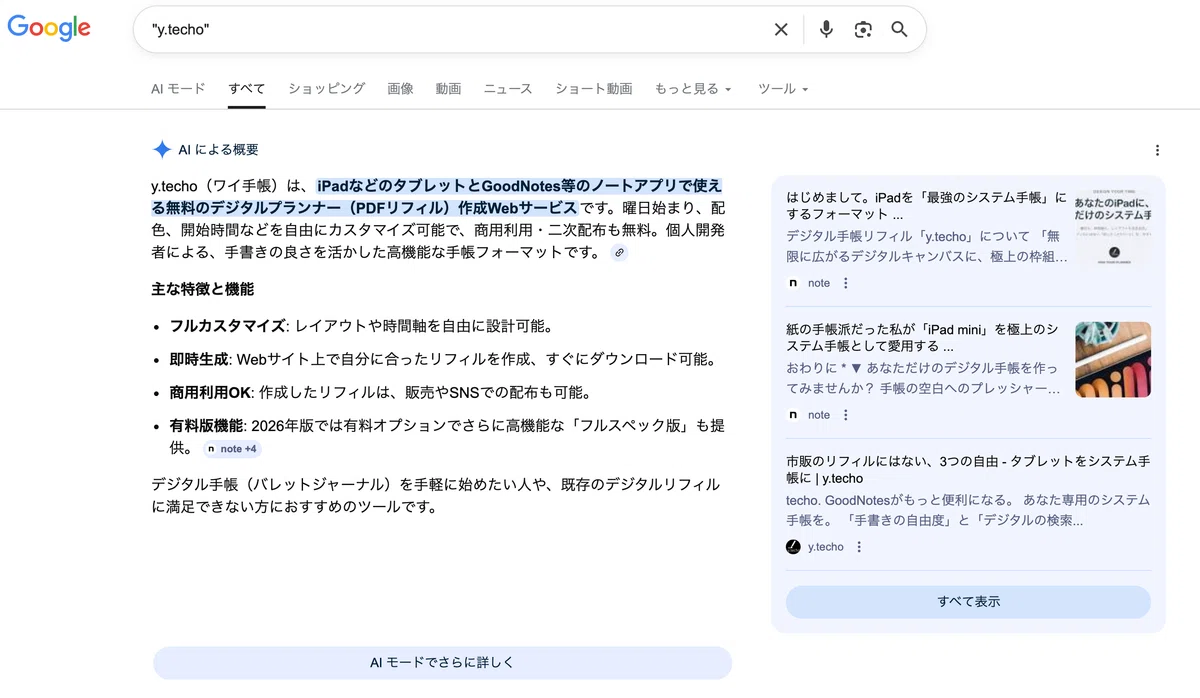Open the note +4 sources chip
Screen dimensions: 1200x698
pyautogui.click(x=232, y=449)
